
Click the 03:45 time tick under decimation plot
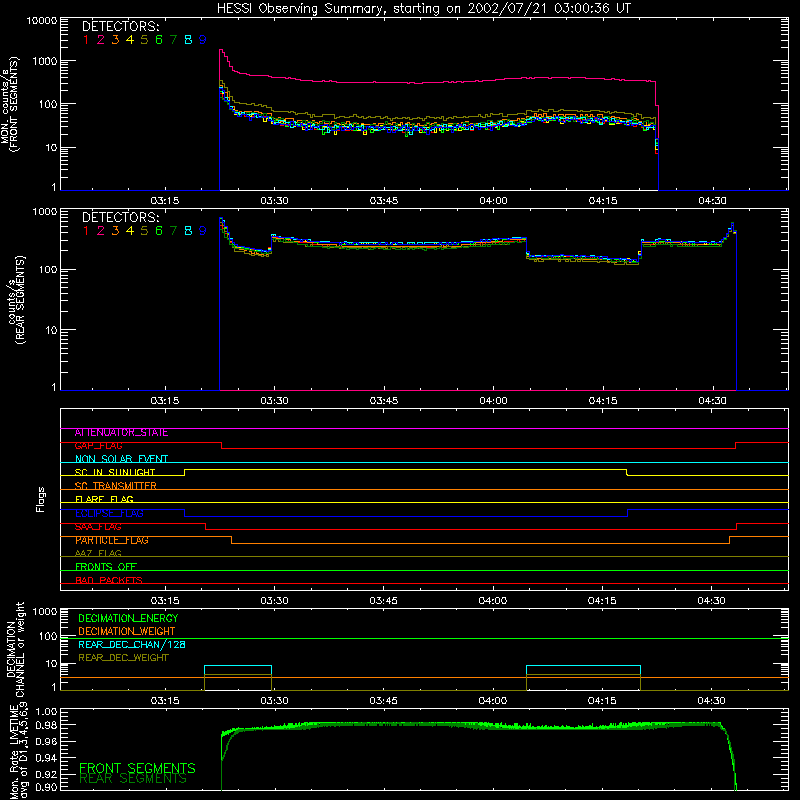coord(383,701)
